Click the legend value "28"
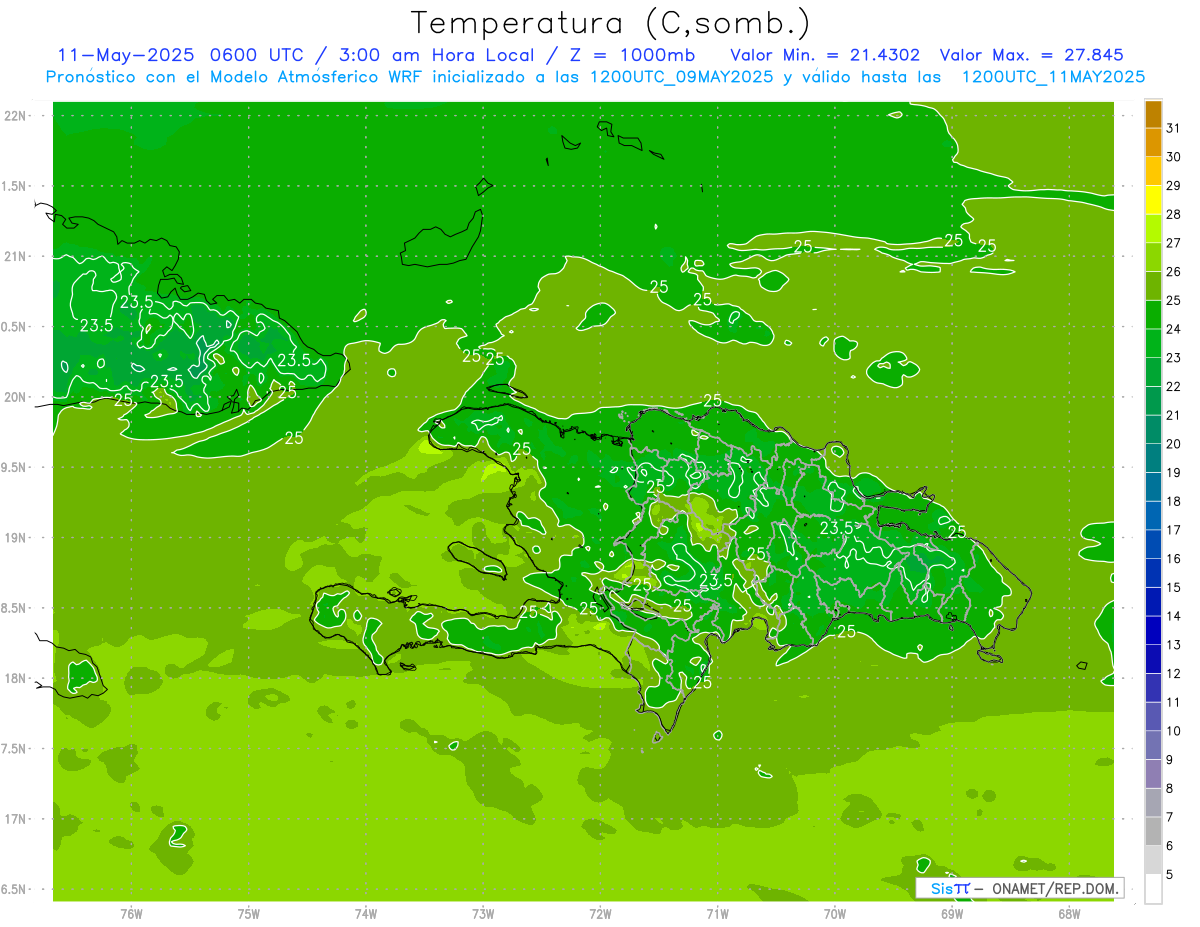1200x927 pixels. (1173, 215)
